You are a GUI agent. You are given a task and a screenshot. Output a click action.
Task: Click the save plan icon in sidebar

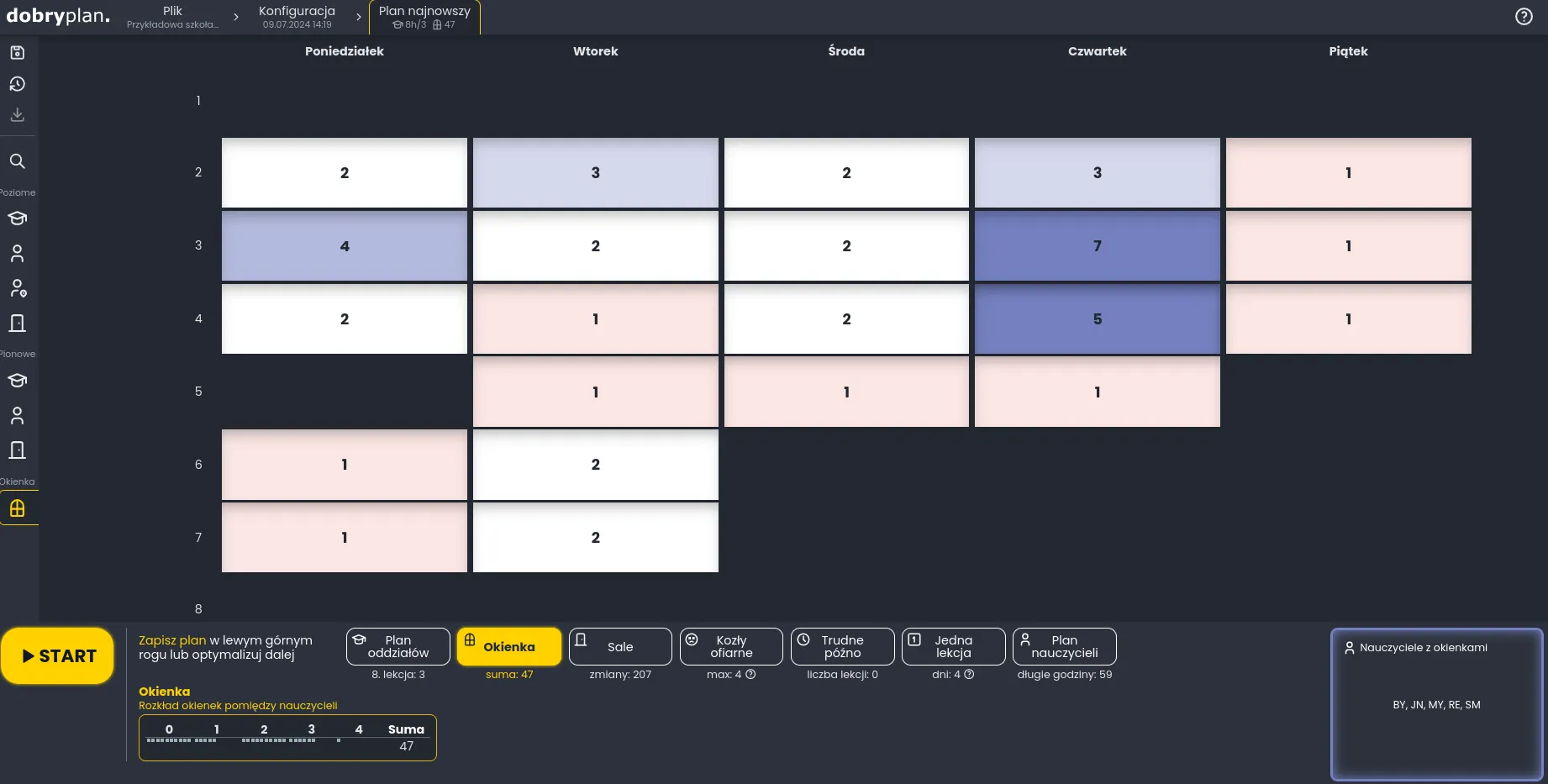coord(17,53)
